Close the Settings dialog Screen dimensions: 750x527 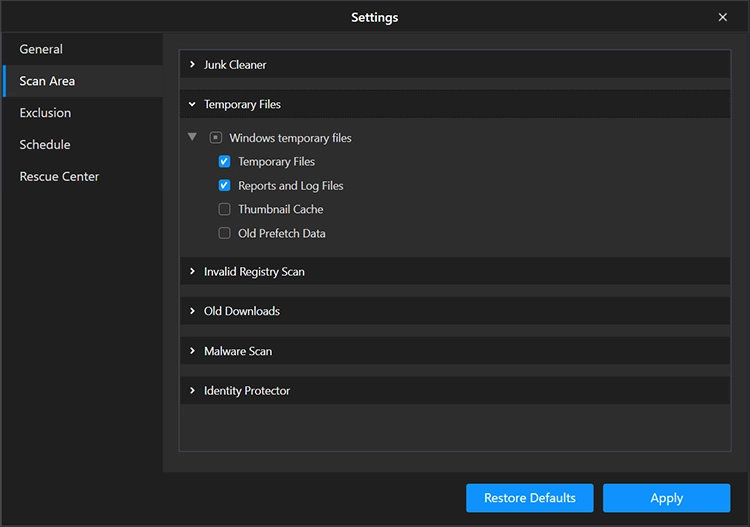(723, 17)
